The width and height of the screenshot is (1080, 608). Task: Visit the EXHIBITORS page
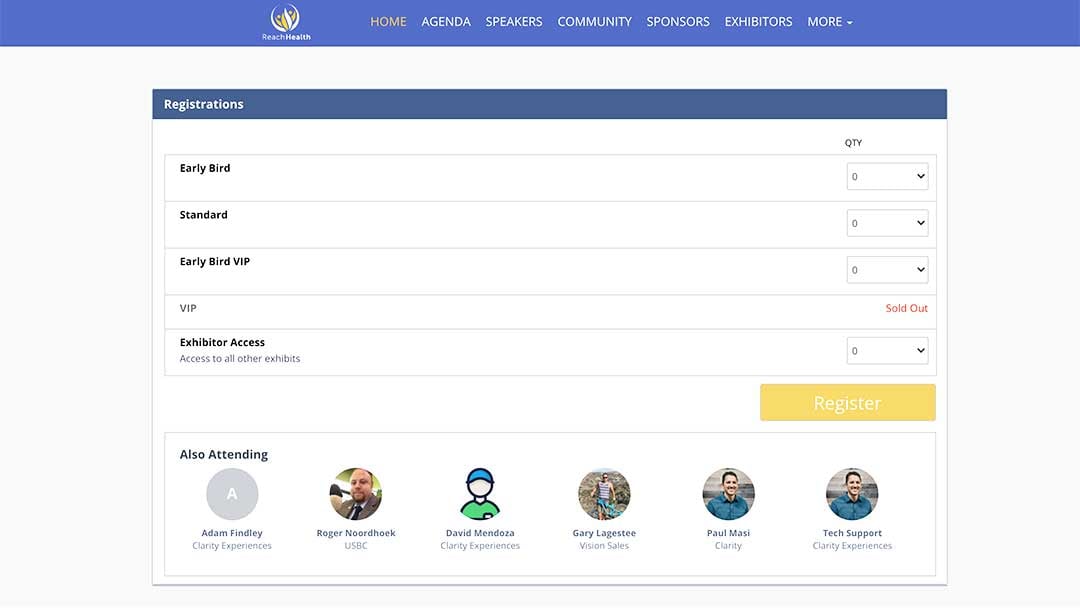[x=758, y=21]
